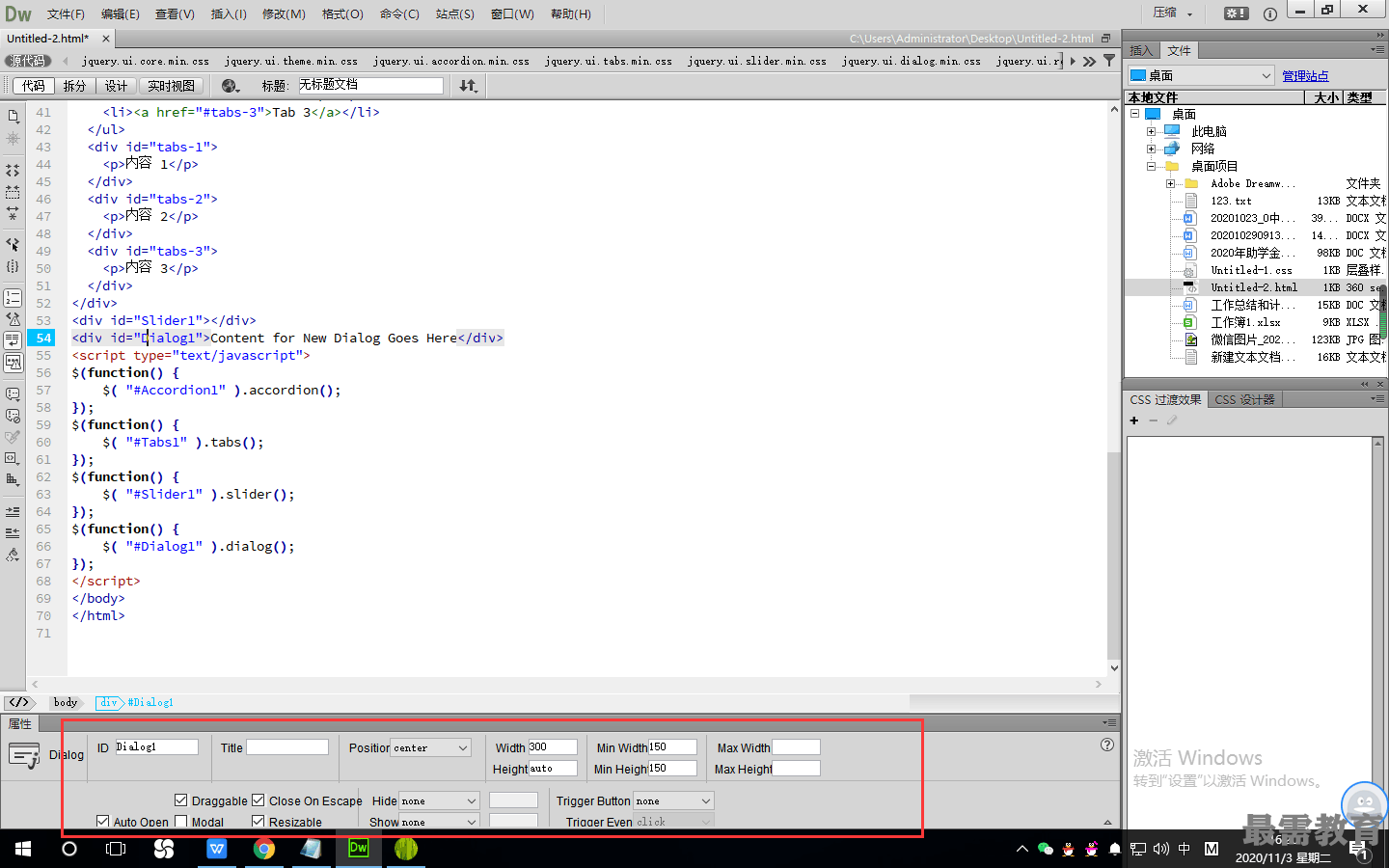Select the div tag in the tag selector
Image resolution: width=1389 pixels, height=868 pixels.
(109, 702)
